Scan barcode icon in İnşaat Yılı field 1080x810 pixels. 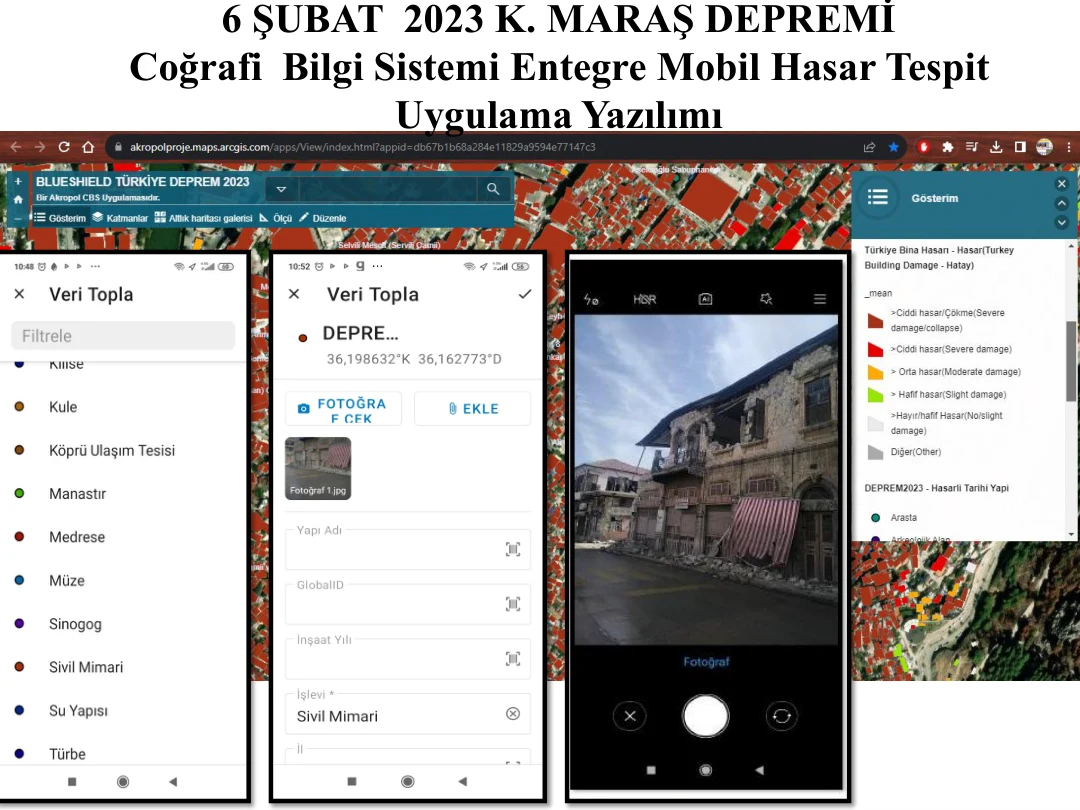click(513, 659)
